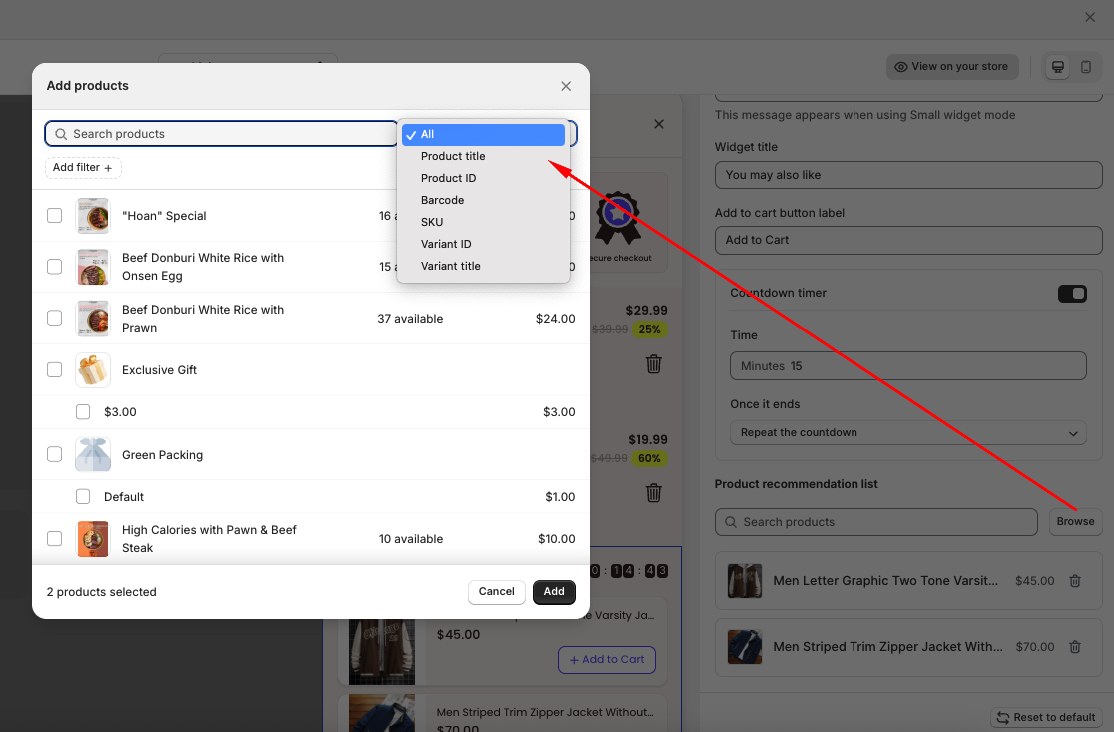Click the Add to cart button label field
Image resolution: width=1114 pixels, height=732 pixels.
pos(908,240)
